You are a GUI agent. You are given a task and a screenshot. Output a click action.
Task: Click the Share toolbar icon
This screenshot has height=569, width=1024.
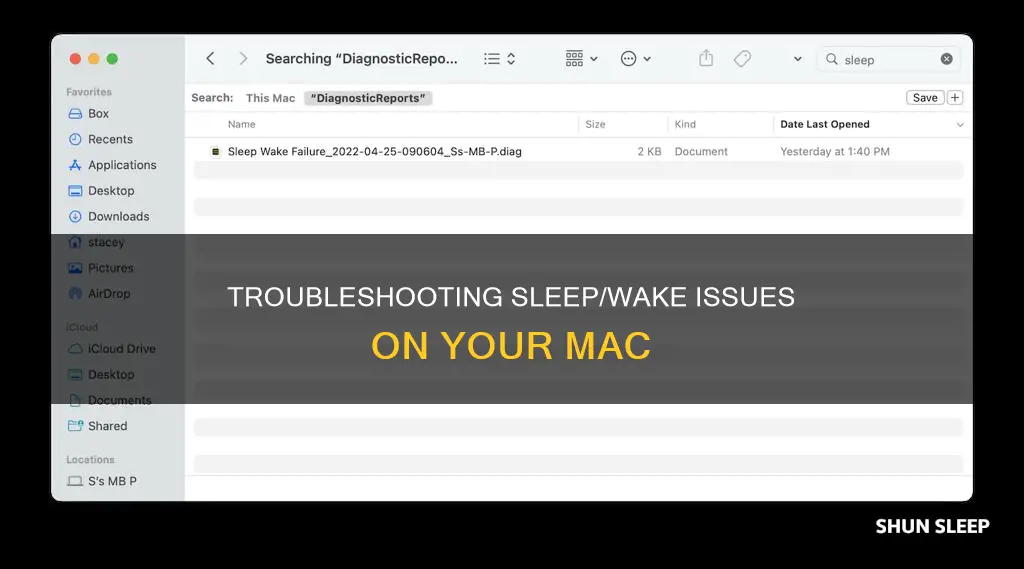click(706, 58)
